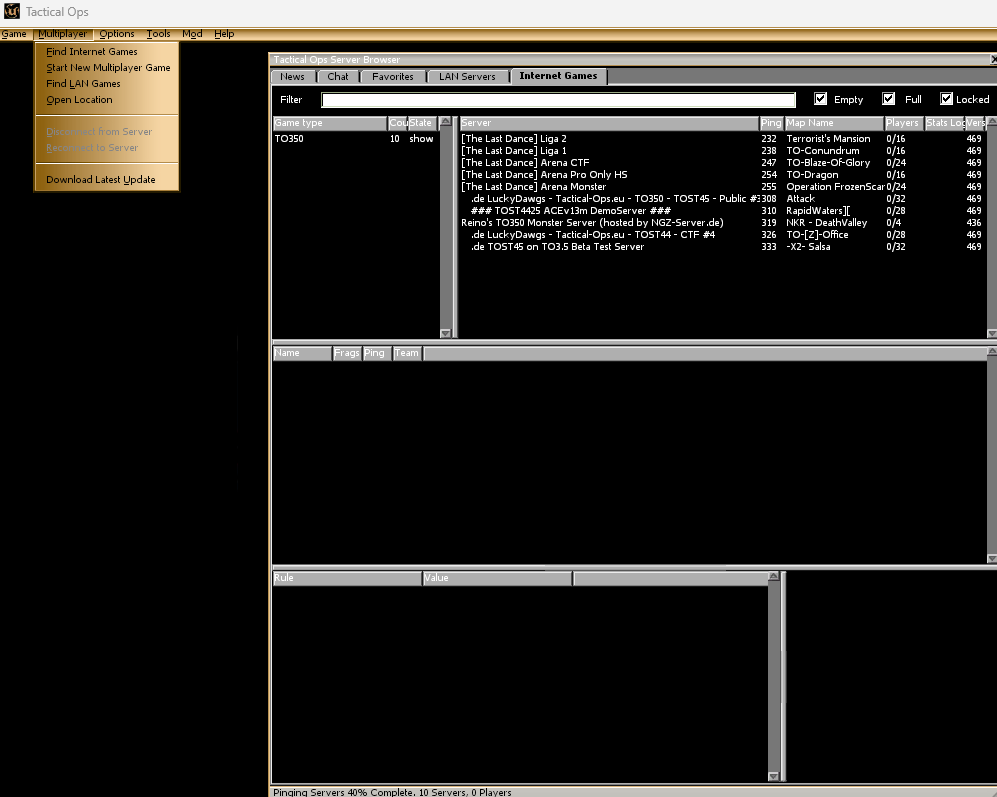Toggle the Locked servers checkbox

tap(946, 99)
